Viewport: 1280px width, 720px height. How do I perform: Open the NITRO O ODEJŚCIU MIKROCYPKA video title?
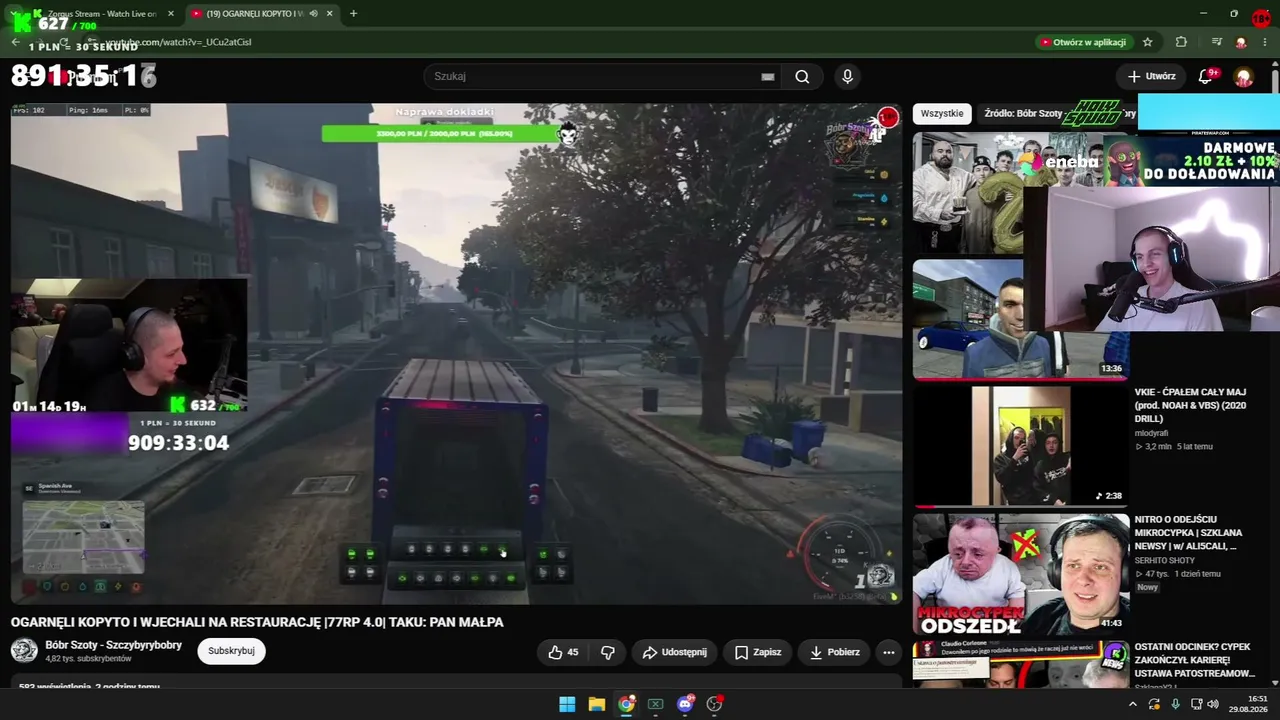(x=1189, y=533)
